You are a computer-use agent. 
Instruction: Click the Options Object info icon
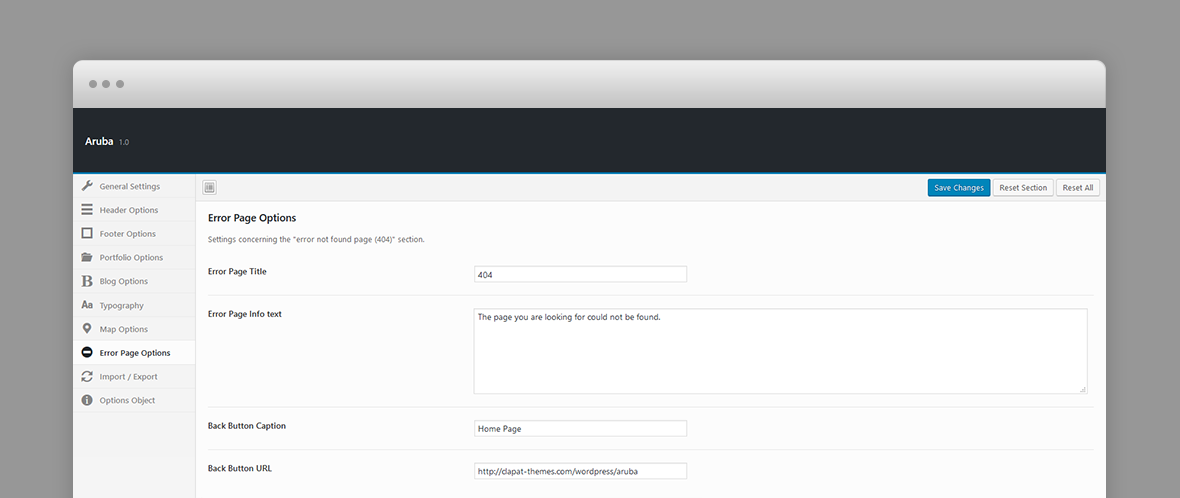coord(87,400)
